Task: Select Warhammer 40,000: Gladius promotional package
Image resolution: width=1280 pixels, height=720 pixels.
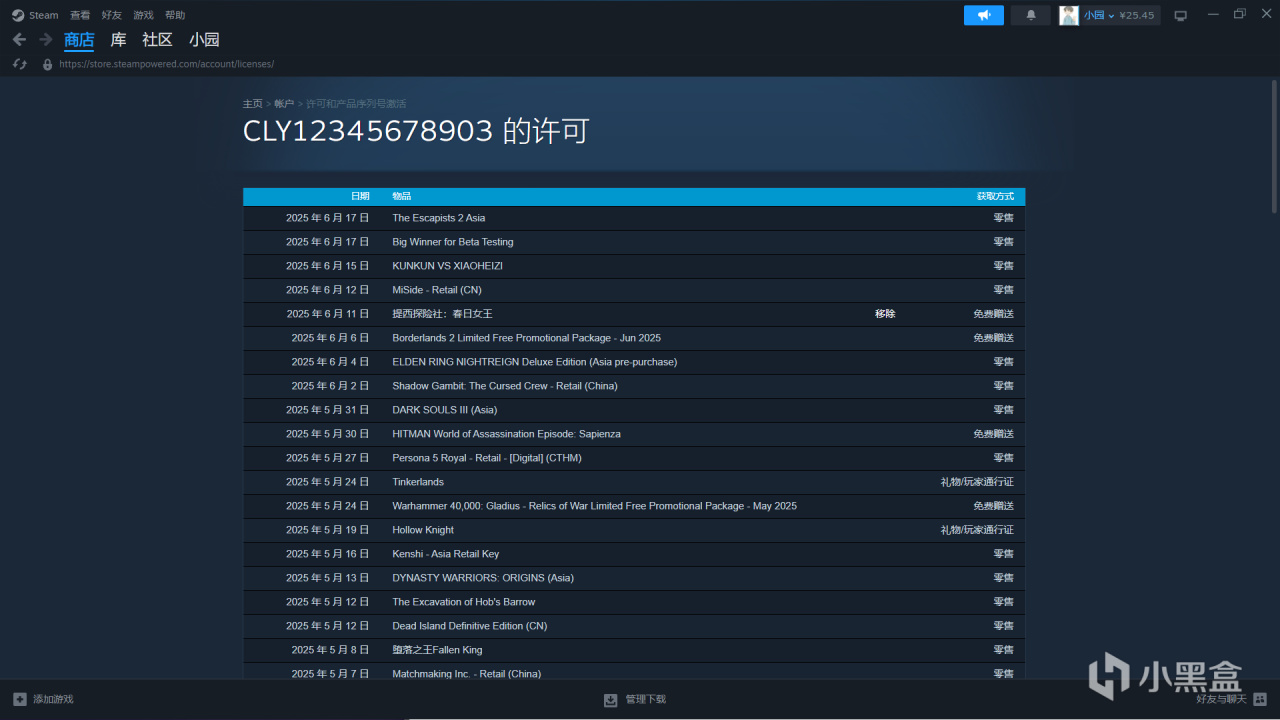Action: coord(594,506)
